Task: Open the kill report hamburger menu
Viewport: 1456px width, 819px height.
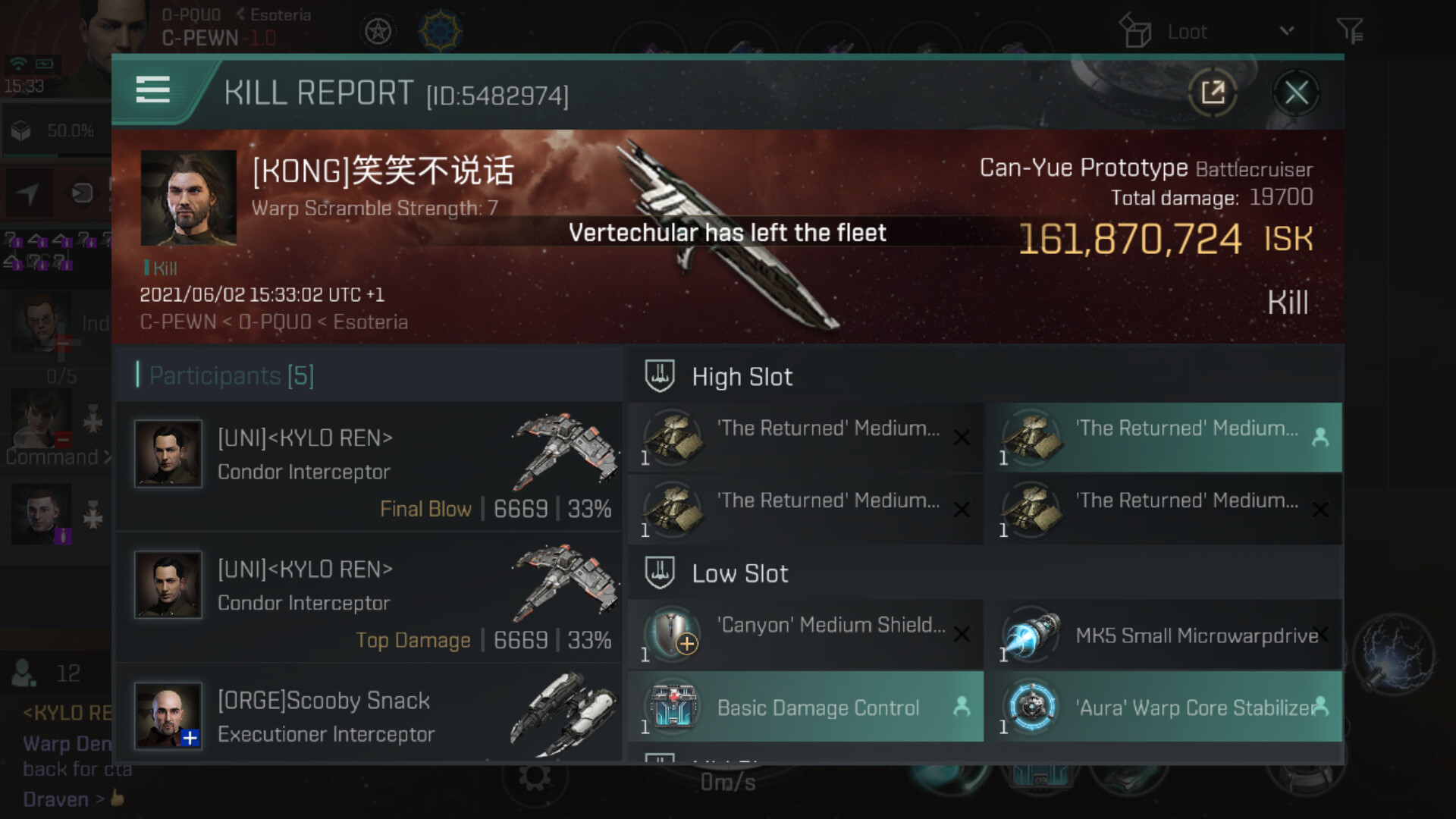Action: point(152,89)
